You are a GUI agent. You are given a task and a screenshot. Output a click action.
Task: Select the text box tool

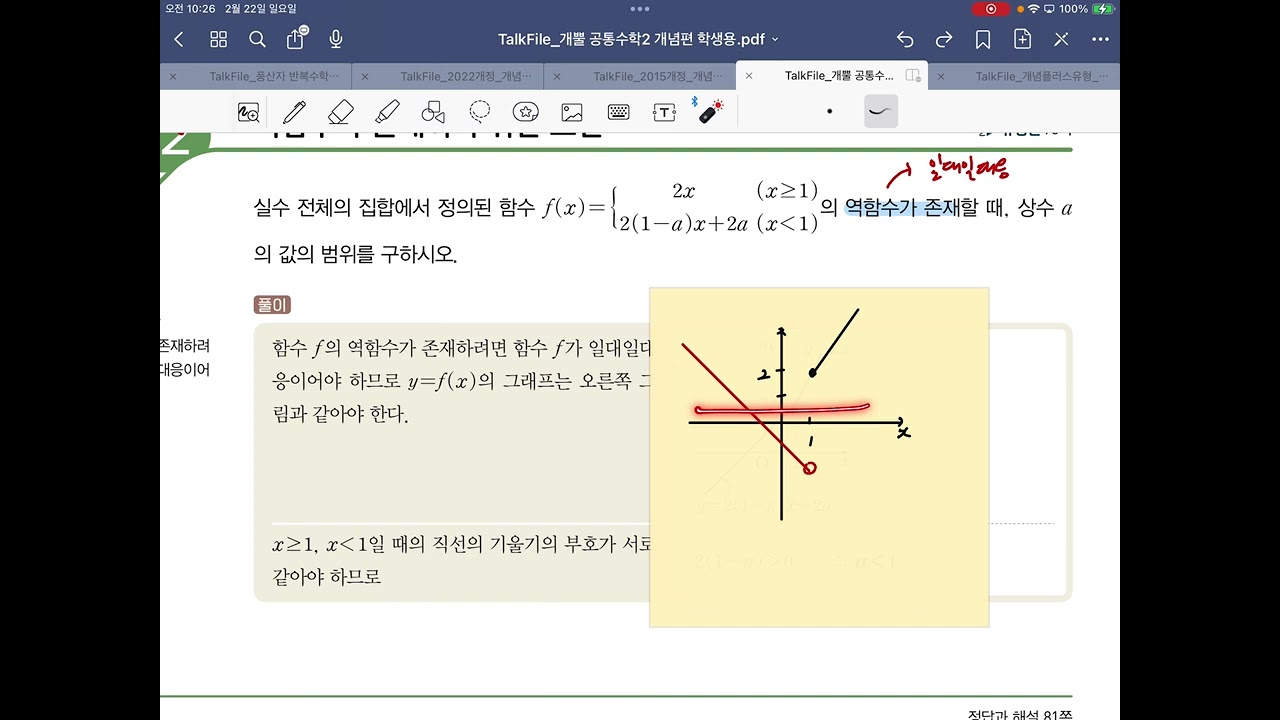664,112
